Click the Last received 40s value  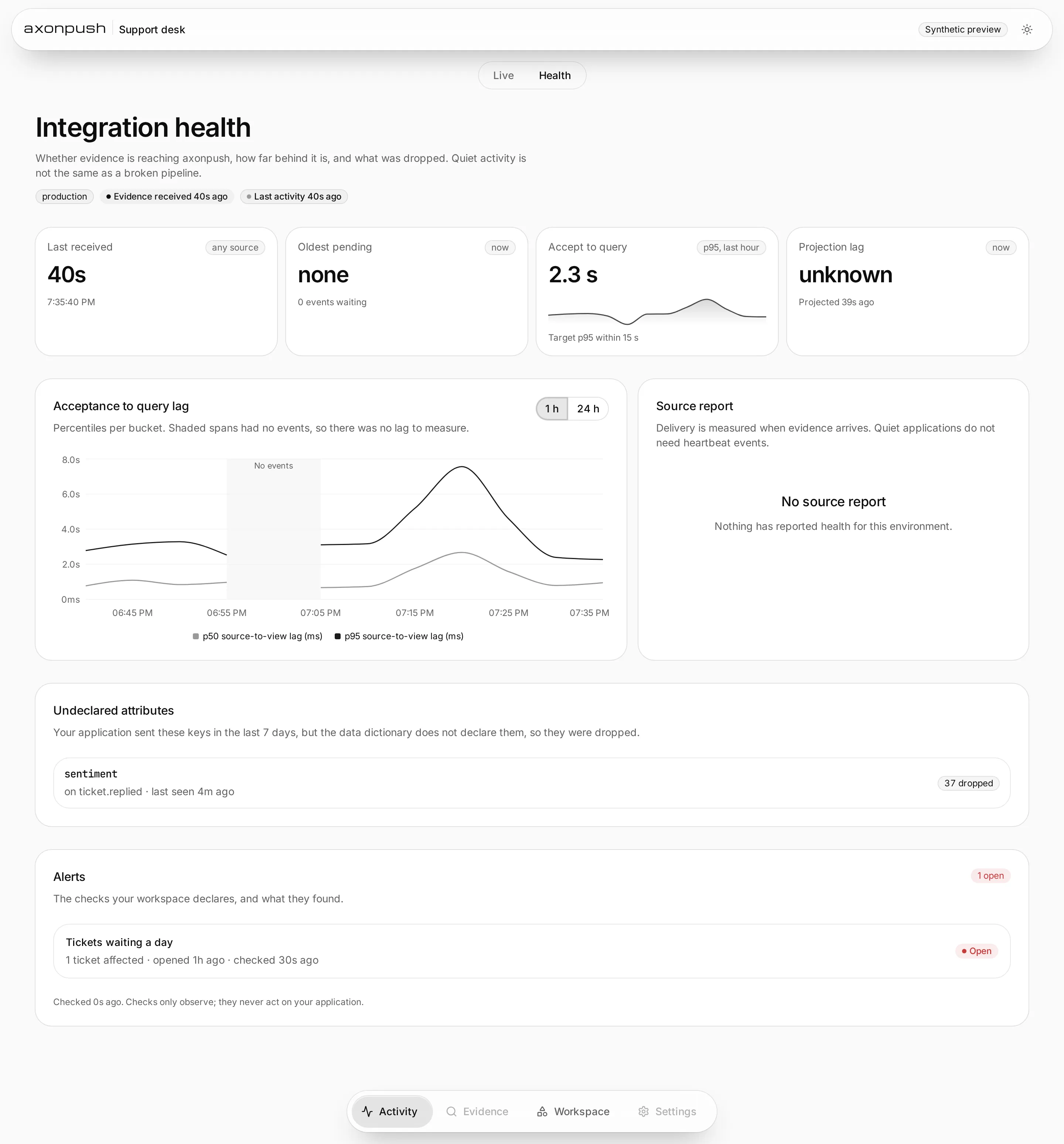[67, 275]
